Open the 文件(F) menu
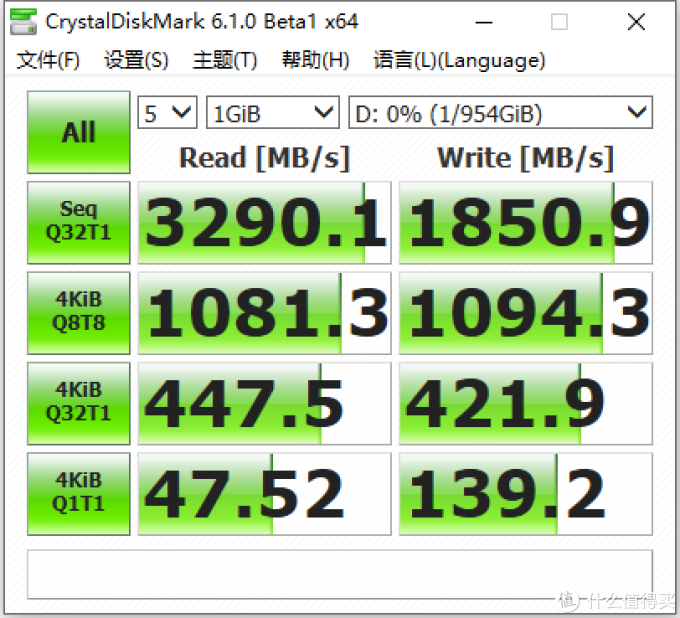 coord(48,60)
